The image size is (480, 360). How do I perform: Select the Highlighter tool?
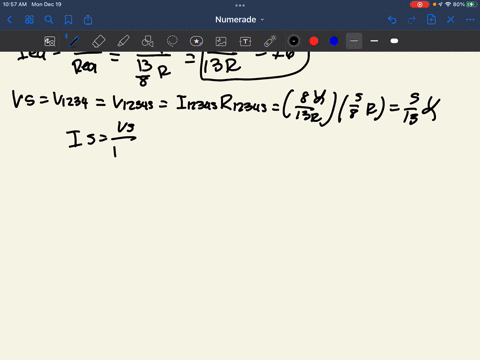click(123, 41)
